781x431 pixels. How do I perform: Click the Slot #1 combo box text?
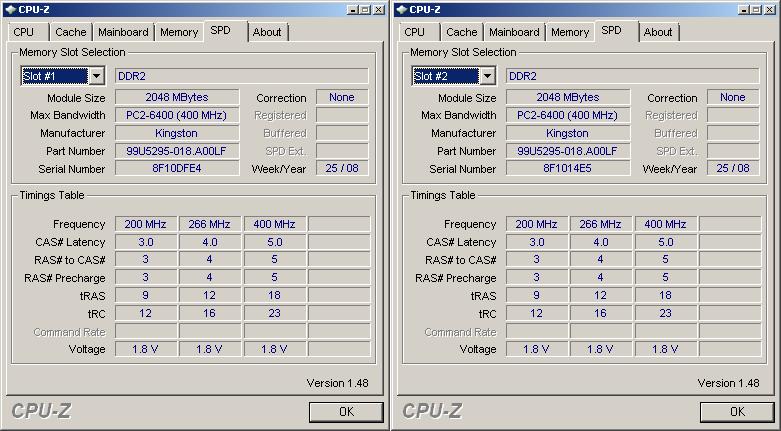(x=55, y=76)
